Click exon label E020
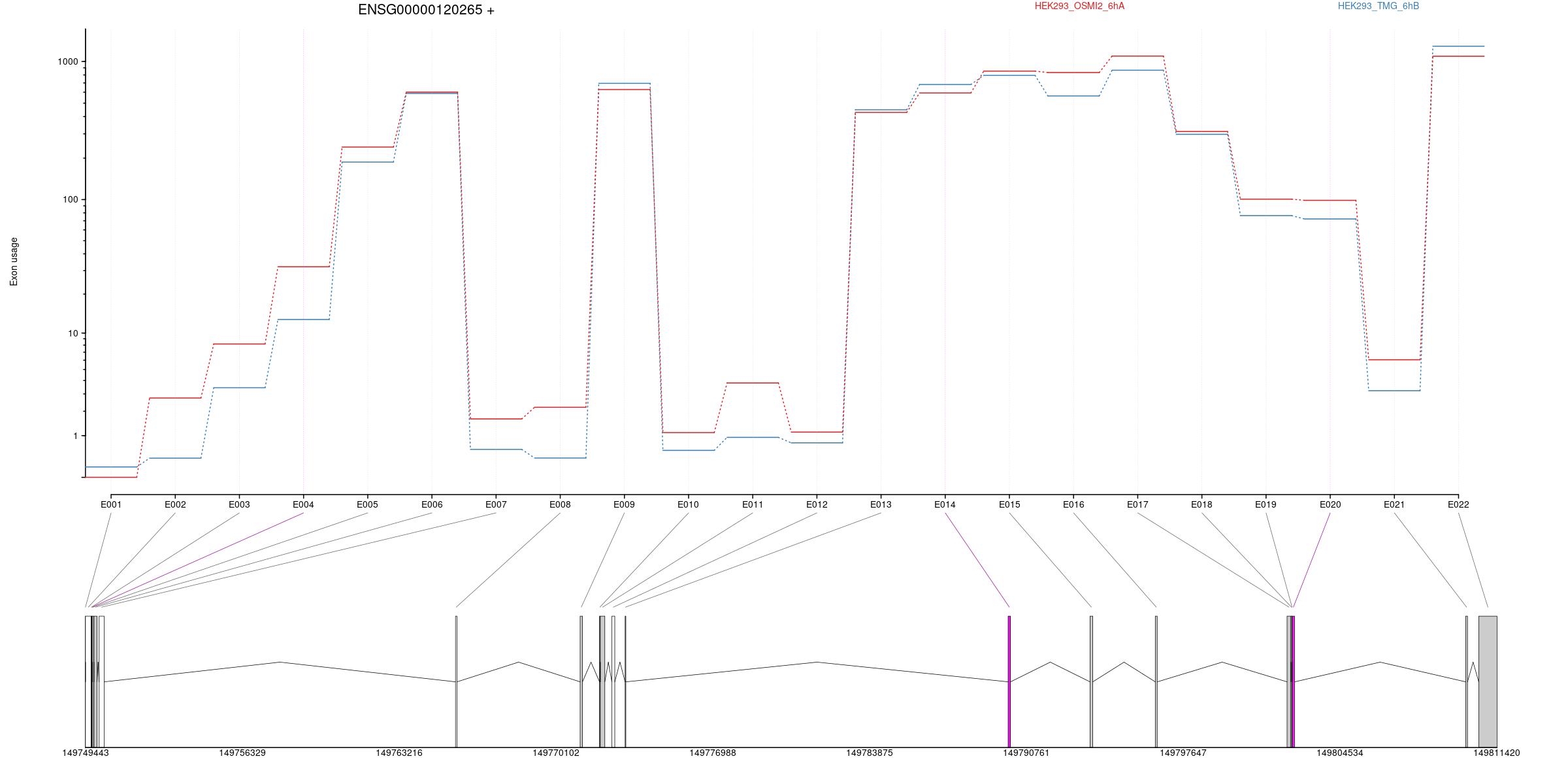This screenshot has width=1568, height=784. click(1330, 504)
